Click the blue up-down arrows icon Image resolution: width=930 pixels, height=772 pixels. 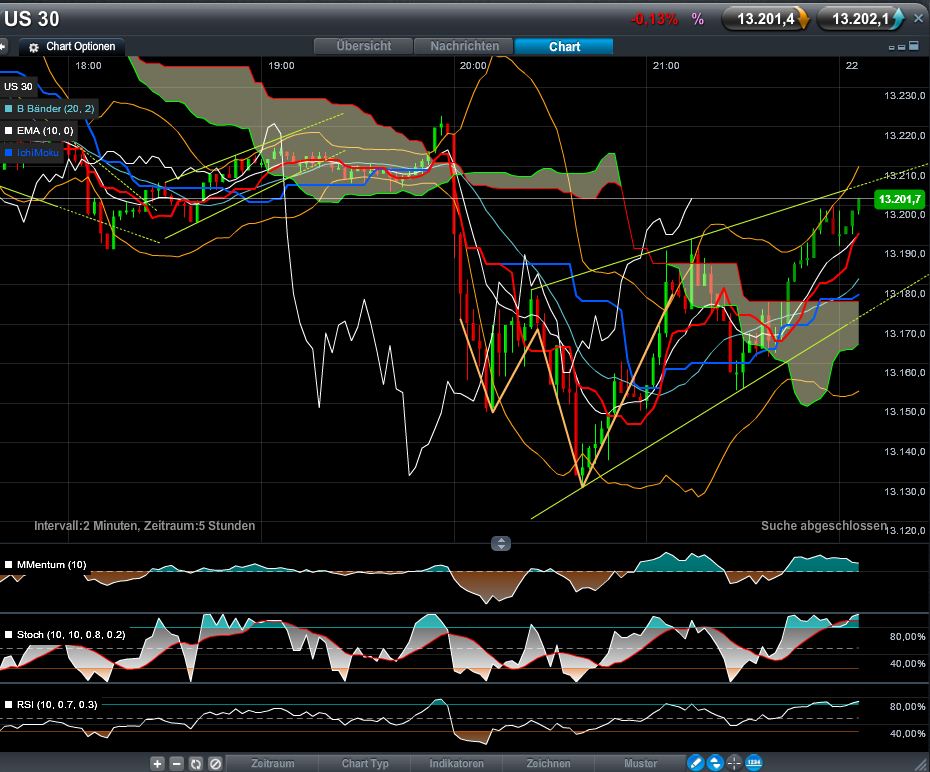click(x=715, y=763)
